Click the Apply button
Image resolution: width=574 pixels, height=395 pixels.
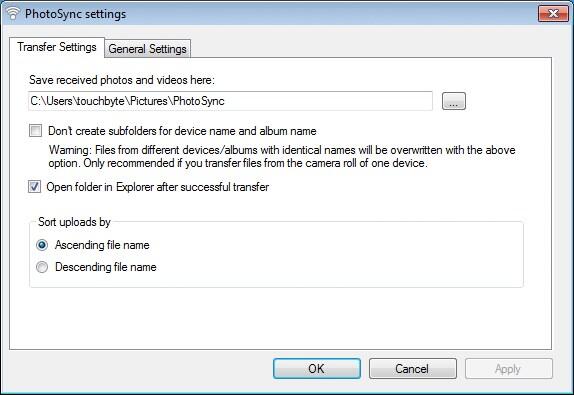pos(508,368)
